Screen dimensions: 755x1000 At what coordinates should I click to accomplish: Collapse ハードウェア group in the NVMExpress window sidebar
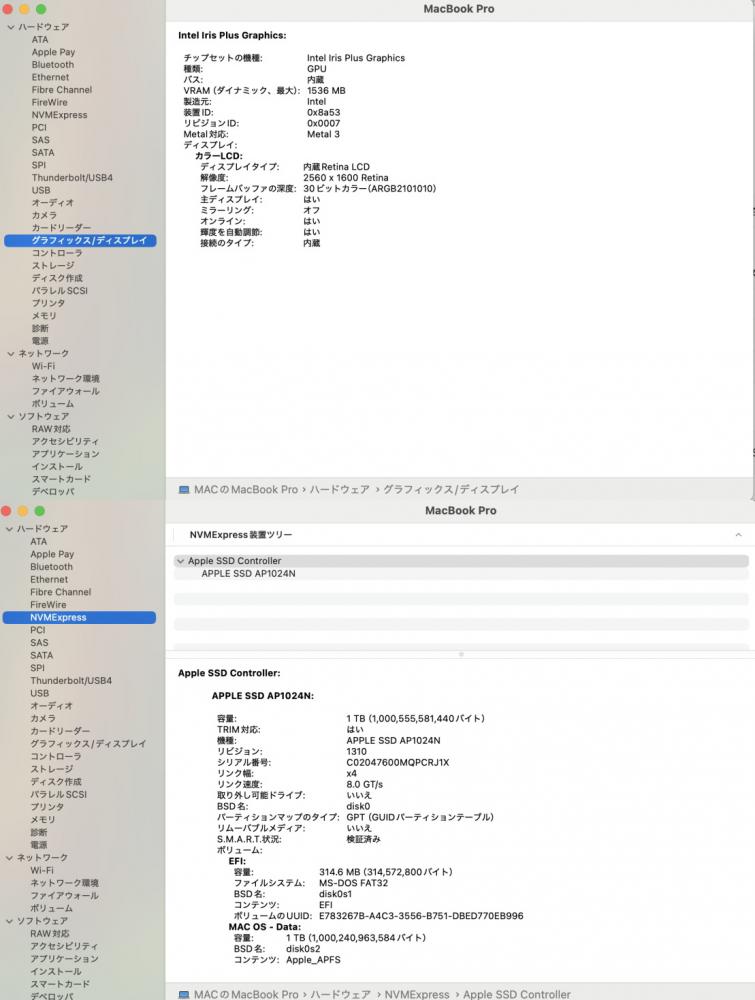[10, 529]
